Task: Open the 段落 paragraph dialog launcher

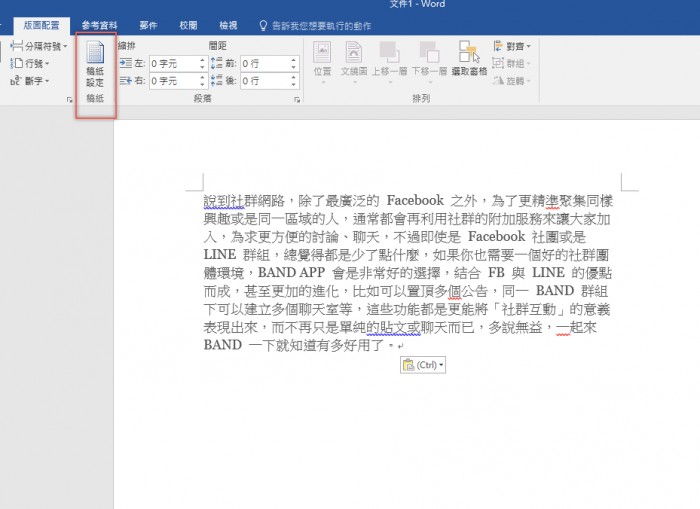Action: (x=297, y=101)
